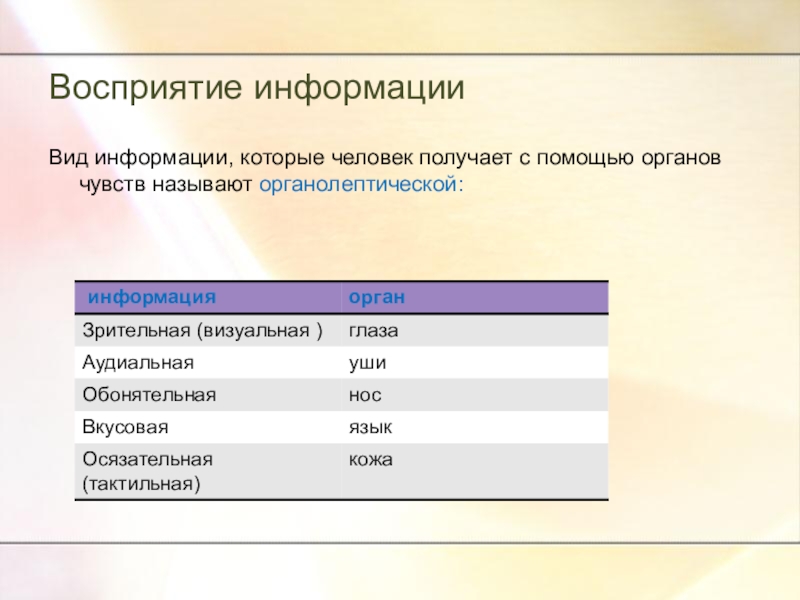Click the cell "глаза"
The height and width of the screenshot is (600, 800).
pos(475,331)
